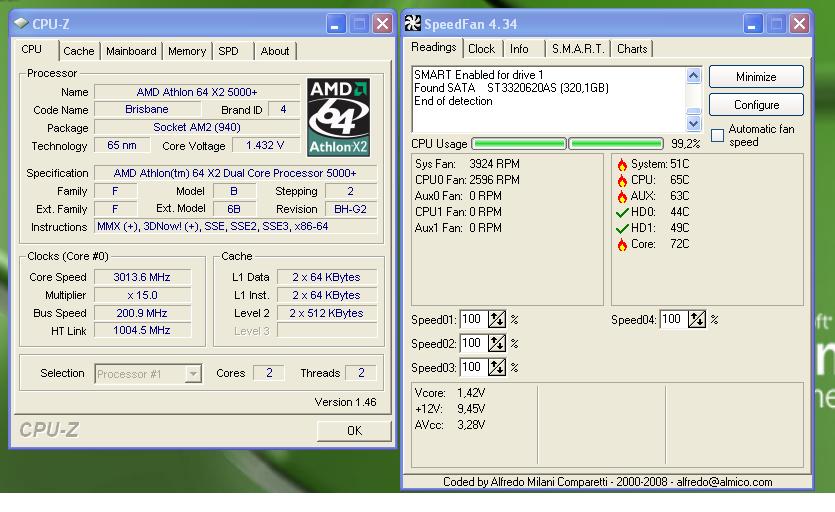The height and width of the screenshot is (512, 835).
Task: Select the Readings tab in SpeedFan
Action: [433, 47]
